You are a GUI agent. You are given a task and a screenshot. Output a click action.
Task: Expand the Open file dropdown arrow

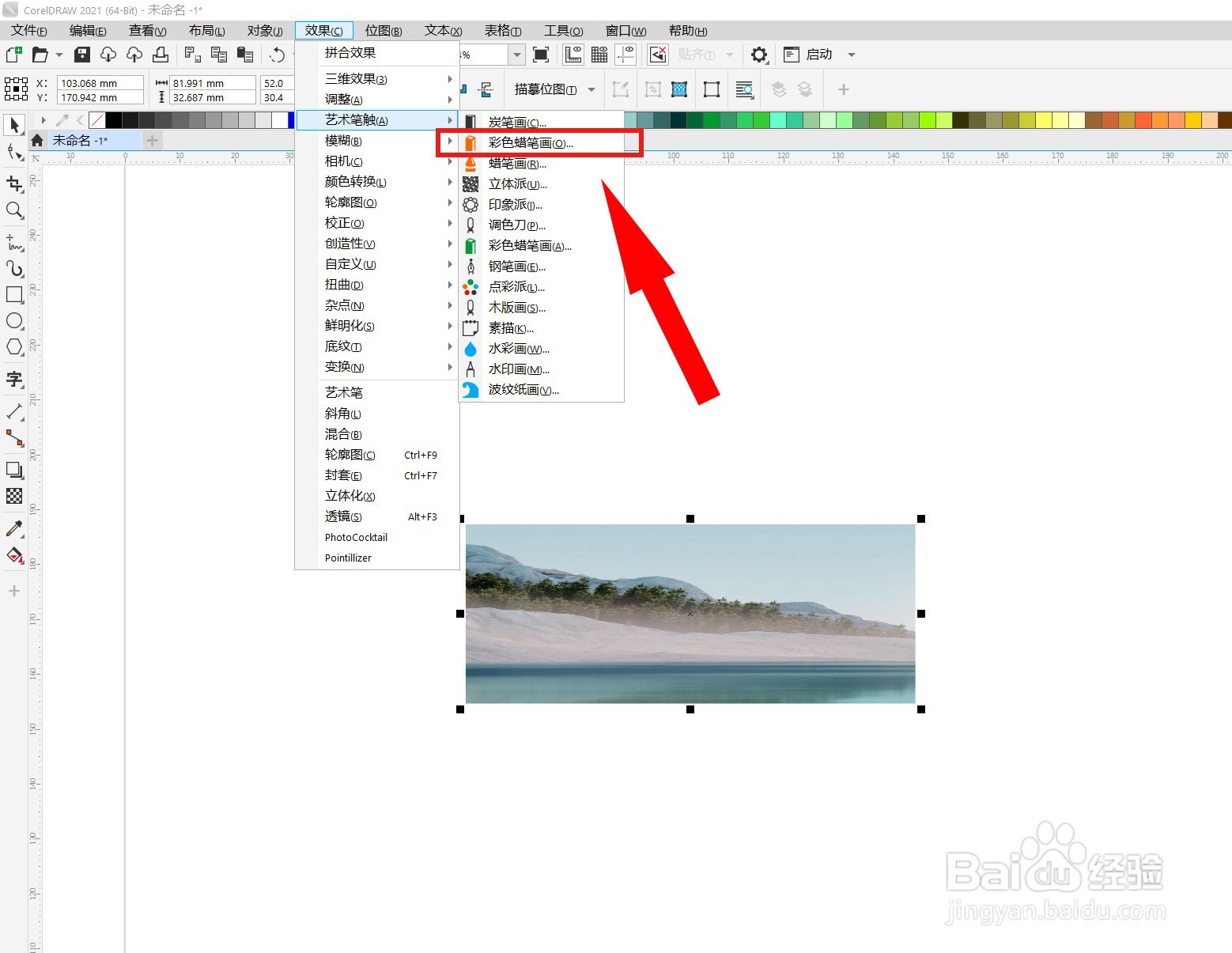(x=59, y=55)
